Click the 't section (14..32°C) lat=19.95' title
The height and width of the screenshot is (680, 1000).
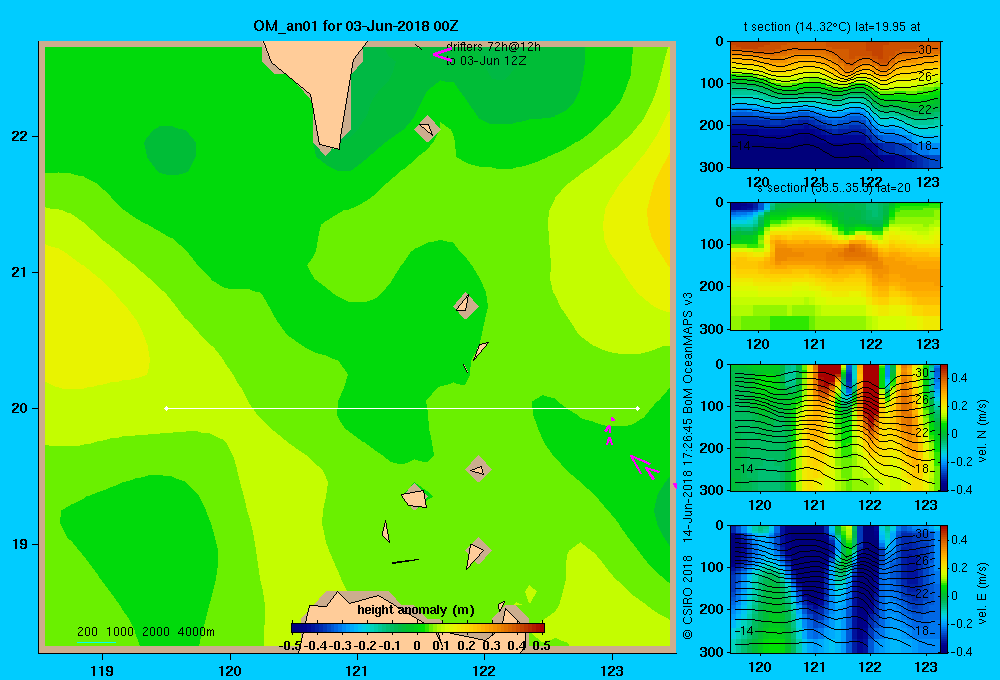coord(832,27)
